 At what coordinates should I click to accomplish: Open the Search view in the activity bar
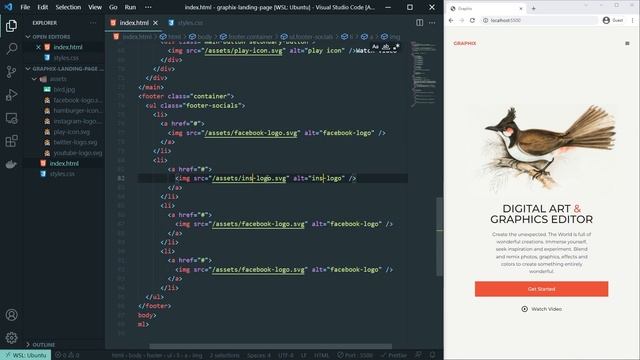click(x=11, y=49)
